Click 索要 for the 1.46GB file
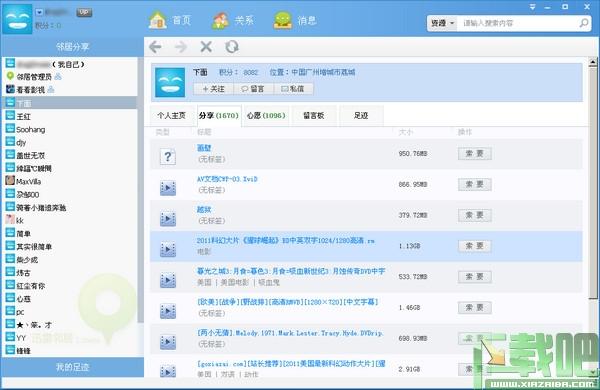The width and height of the screenshot is (600, 390). click(x=474, y=307)
